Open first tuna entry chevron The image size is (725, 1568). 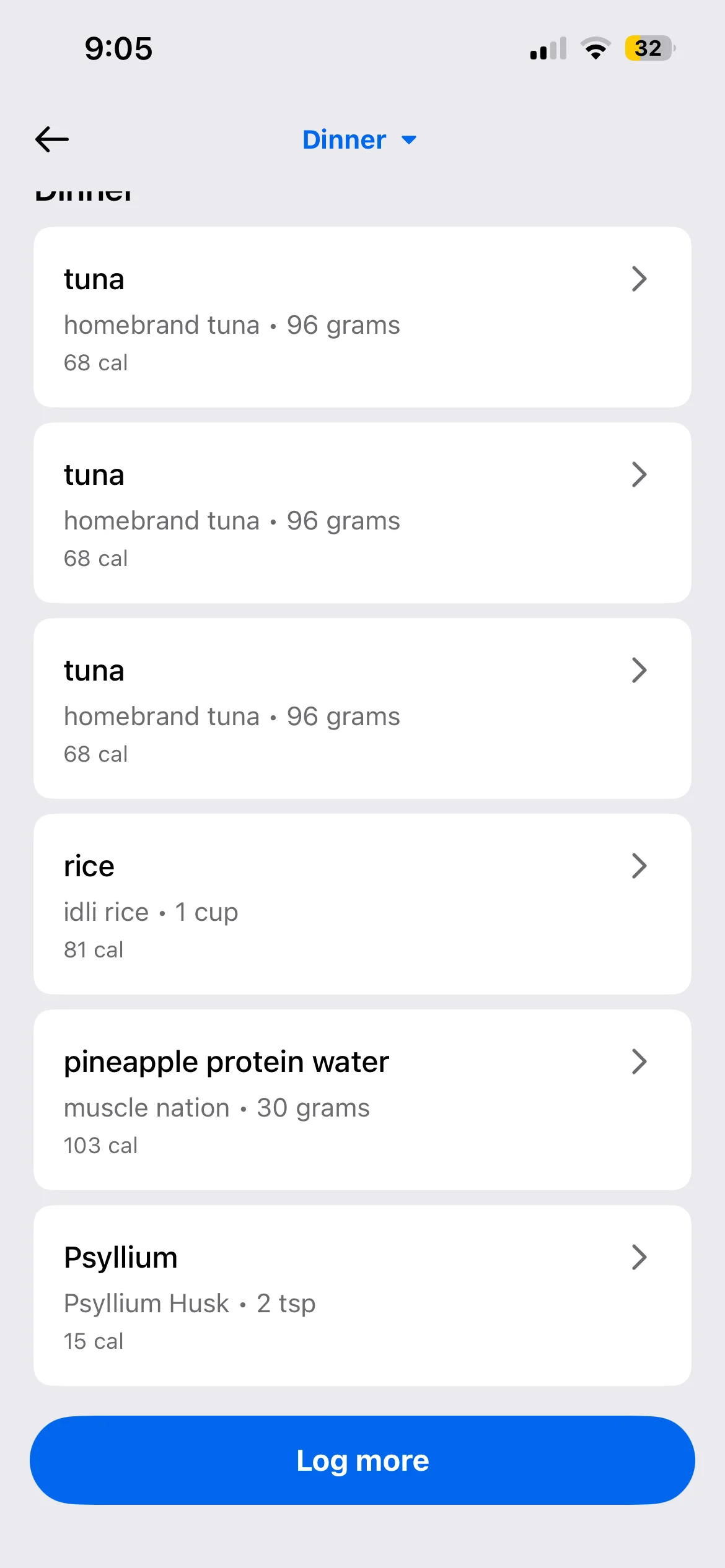[639, 279]
